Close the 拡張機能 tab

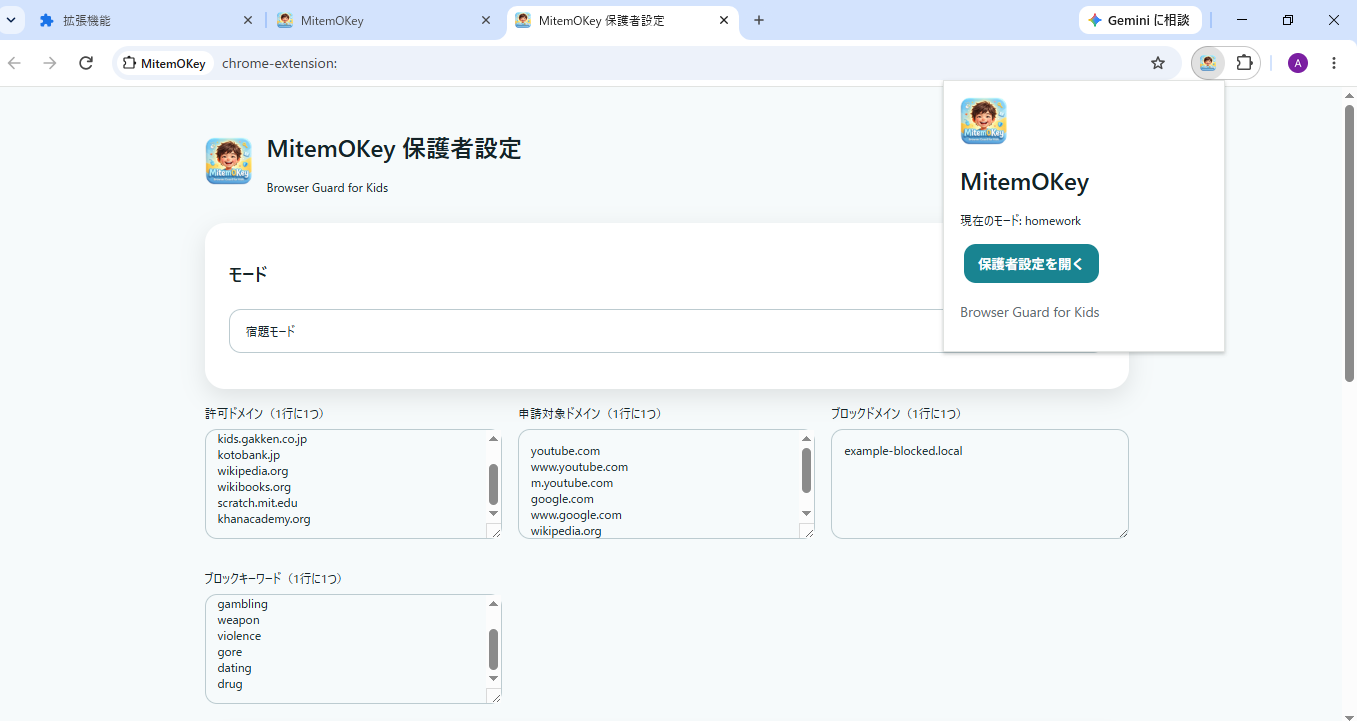(x=248, y=20)
